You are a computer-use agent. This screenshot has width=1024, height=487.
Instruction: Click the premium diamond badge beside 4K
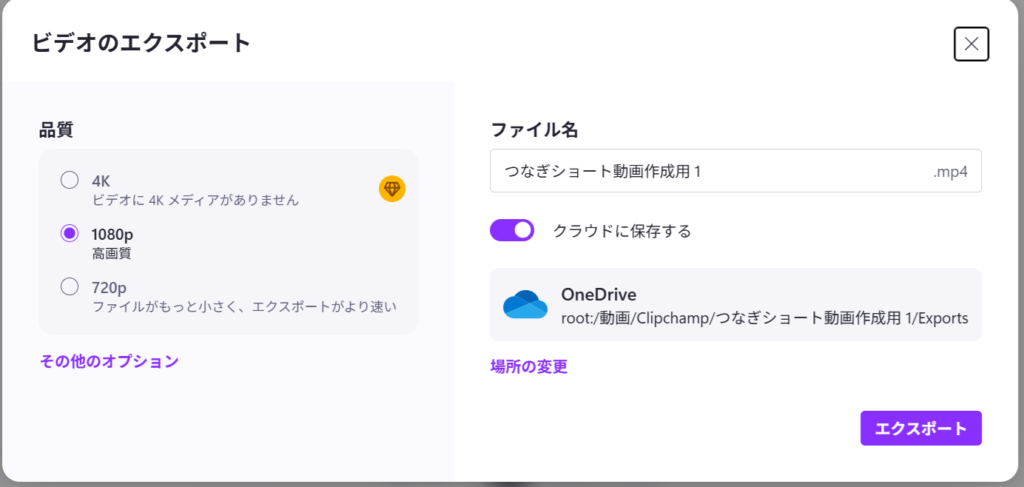click(x=392, y=188)
